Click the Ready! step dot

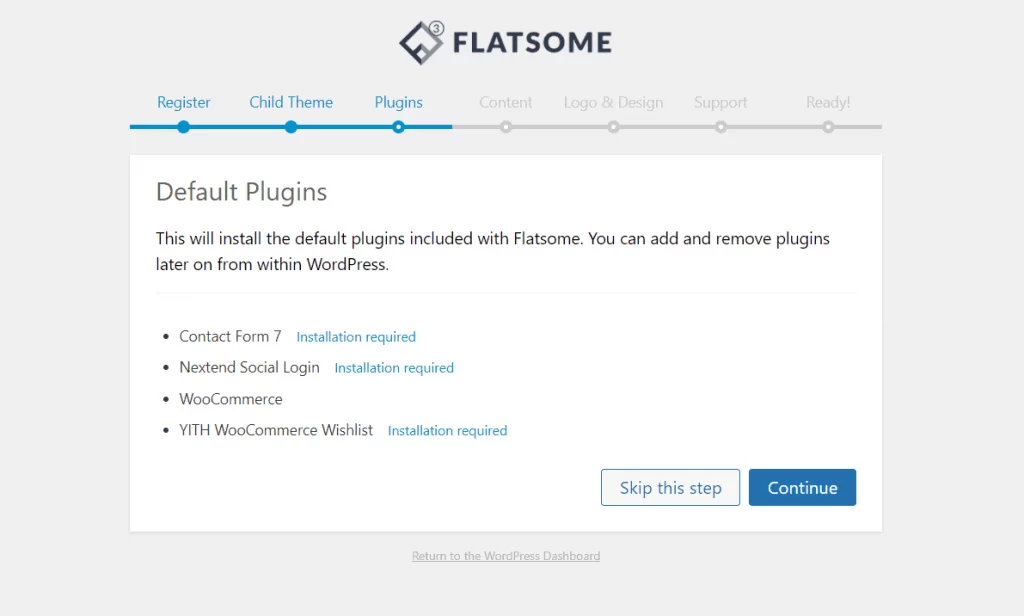(828, 127)
